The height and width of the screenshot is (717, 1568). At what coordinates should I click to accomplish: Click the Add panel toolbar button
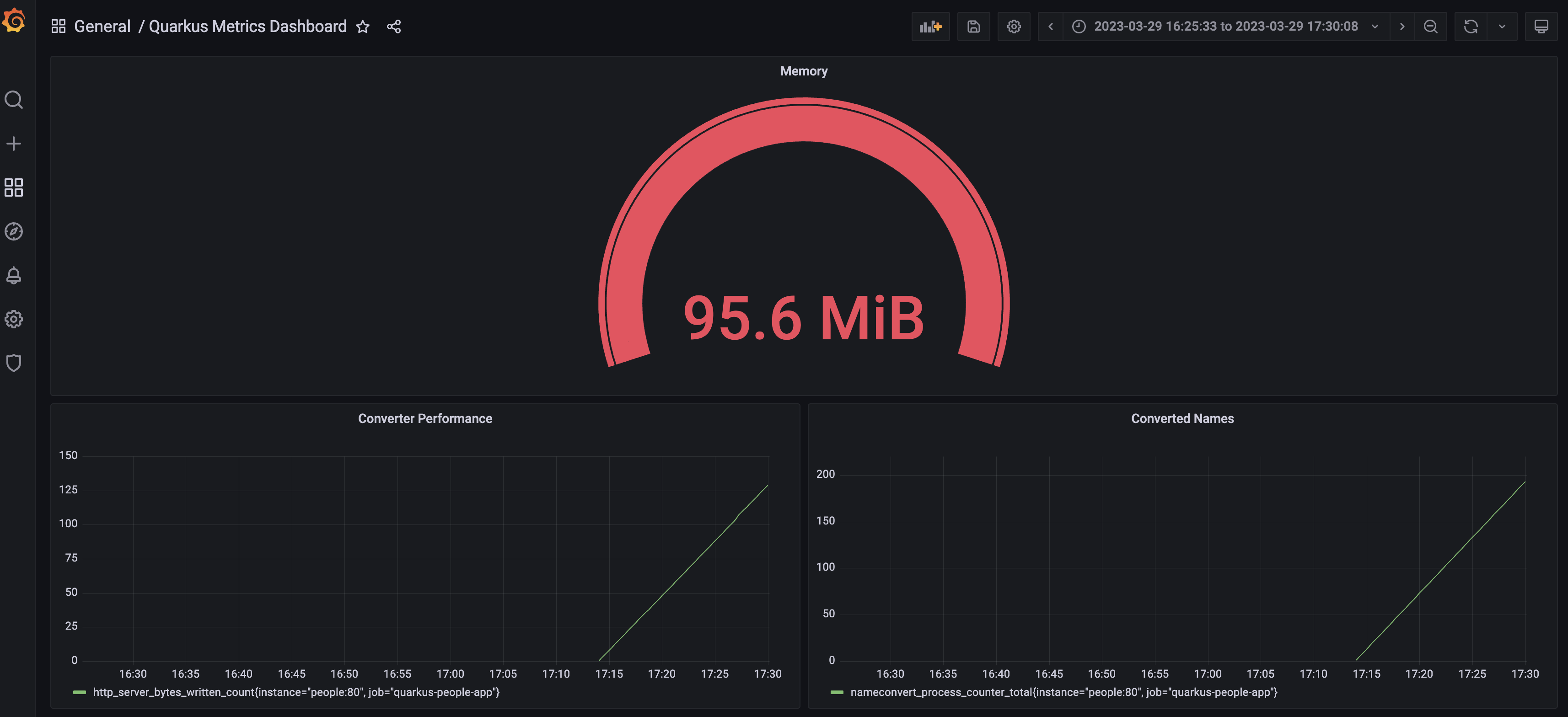(x=930, y=27)
